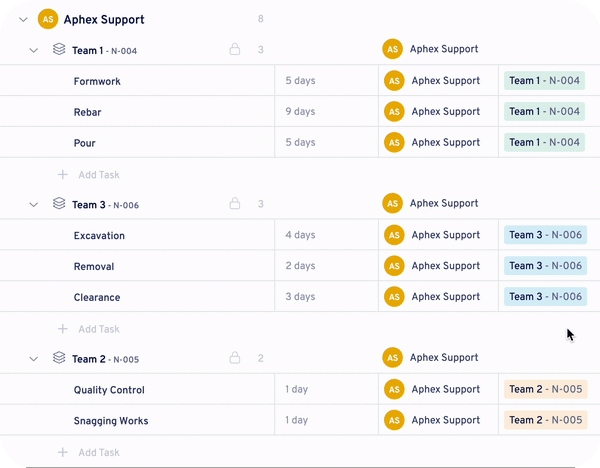
Task: Click the Team 2 stacked layers icon
Action: 59,358
